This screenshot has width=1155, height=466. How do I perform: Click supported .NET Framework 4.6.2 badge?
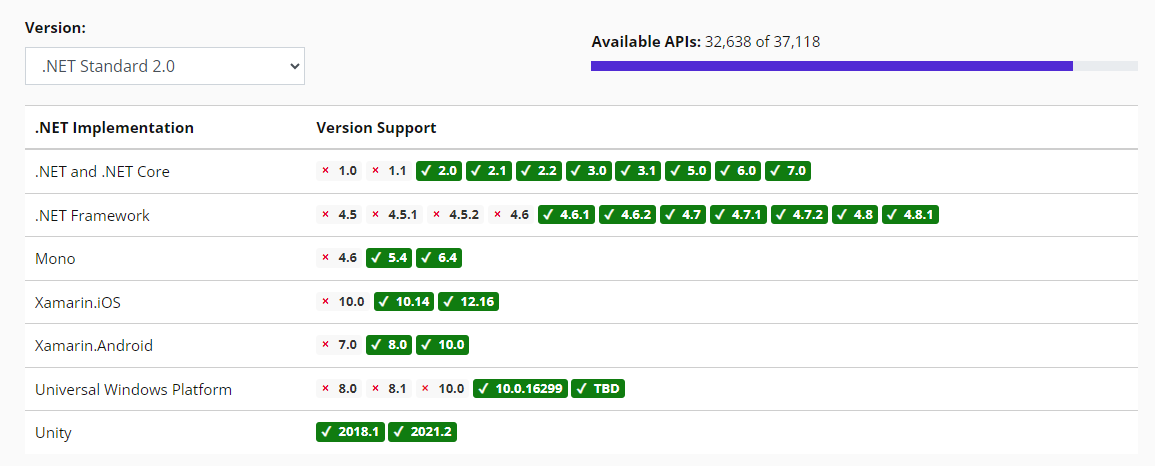coord(628,215)
